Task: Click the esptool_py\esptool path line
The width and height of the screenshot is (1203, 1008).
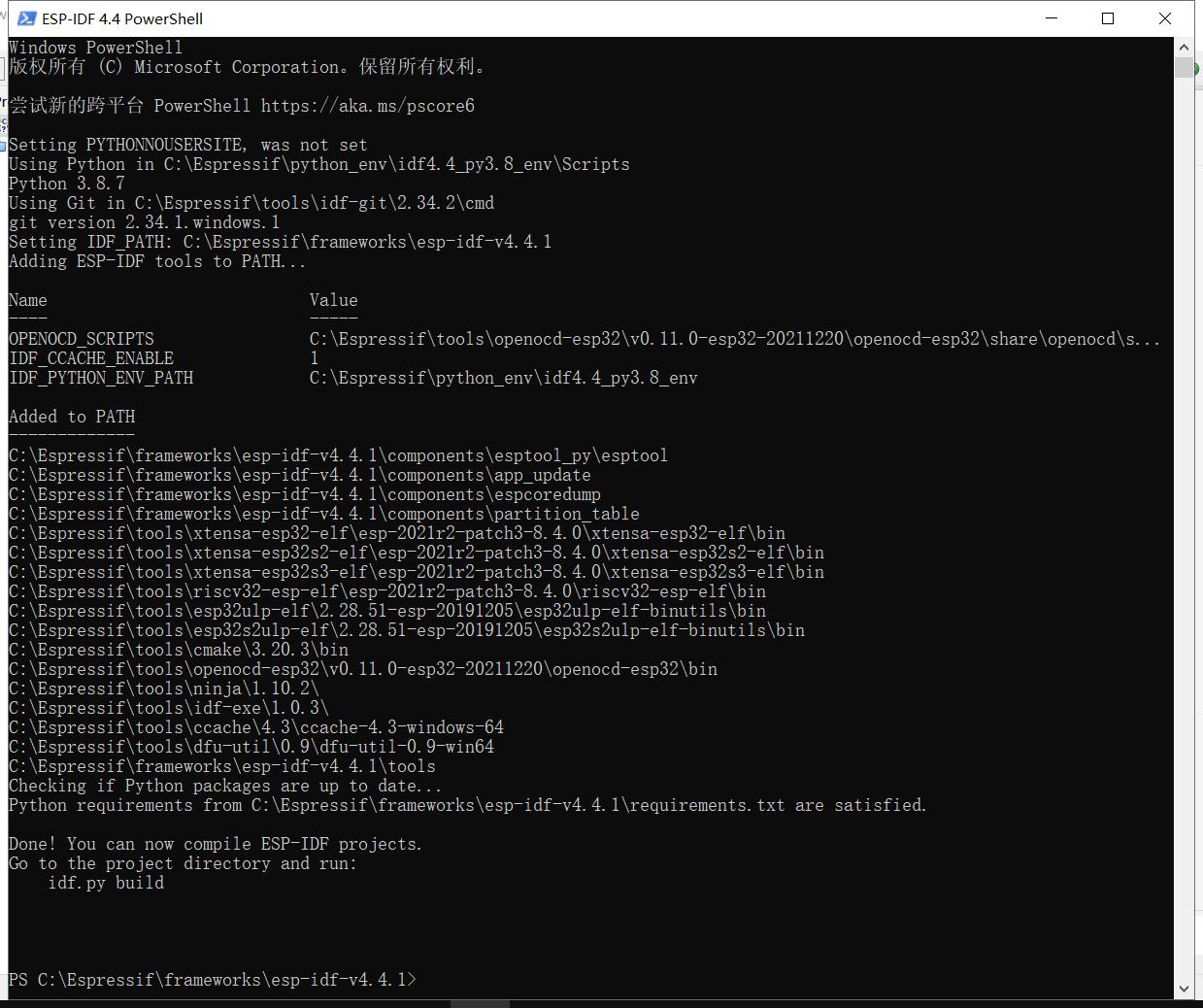Action: [338, 455]
